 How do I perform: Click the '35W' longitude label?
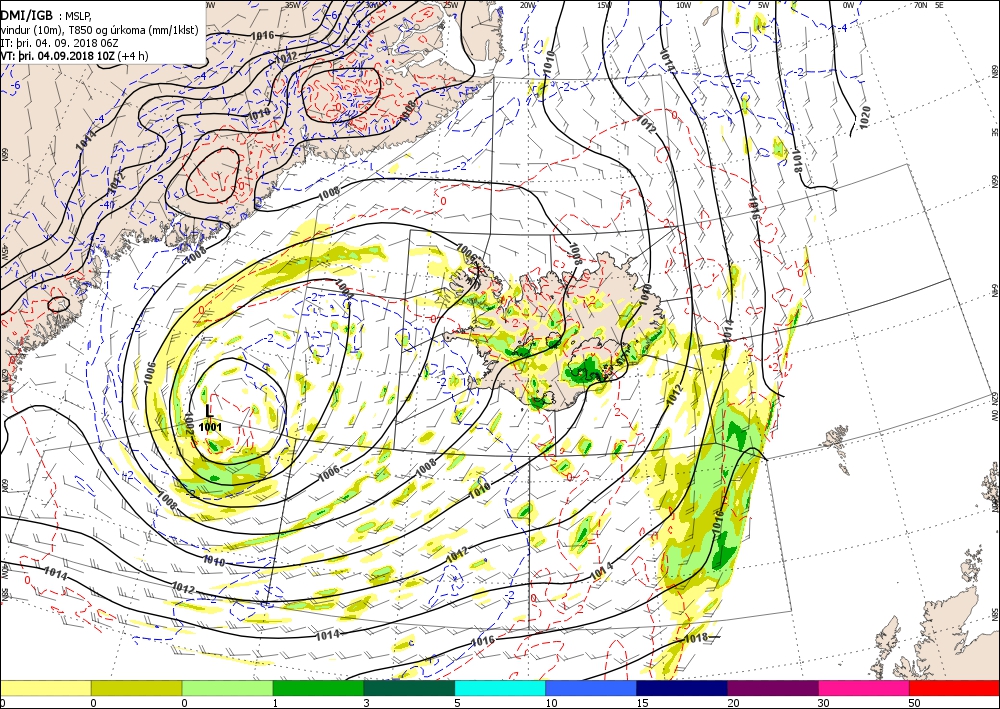(292, 4)
